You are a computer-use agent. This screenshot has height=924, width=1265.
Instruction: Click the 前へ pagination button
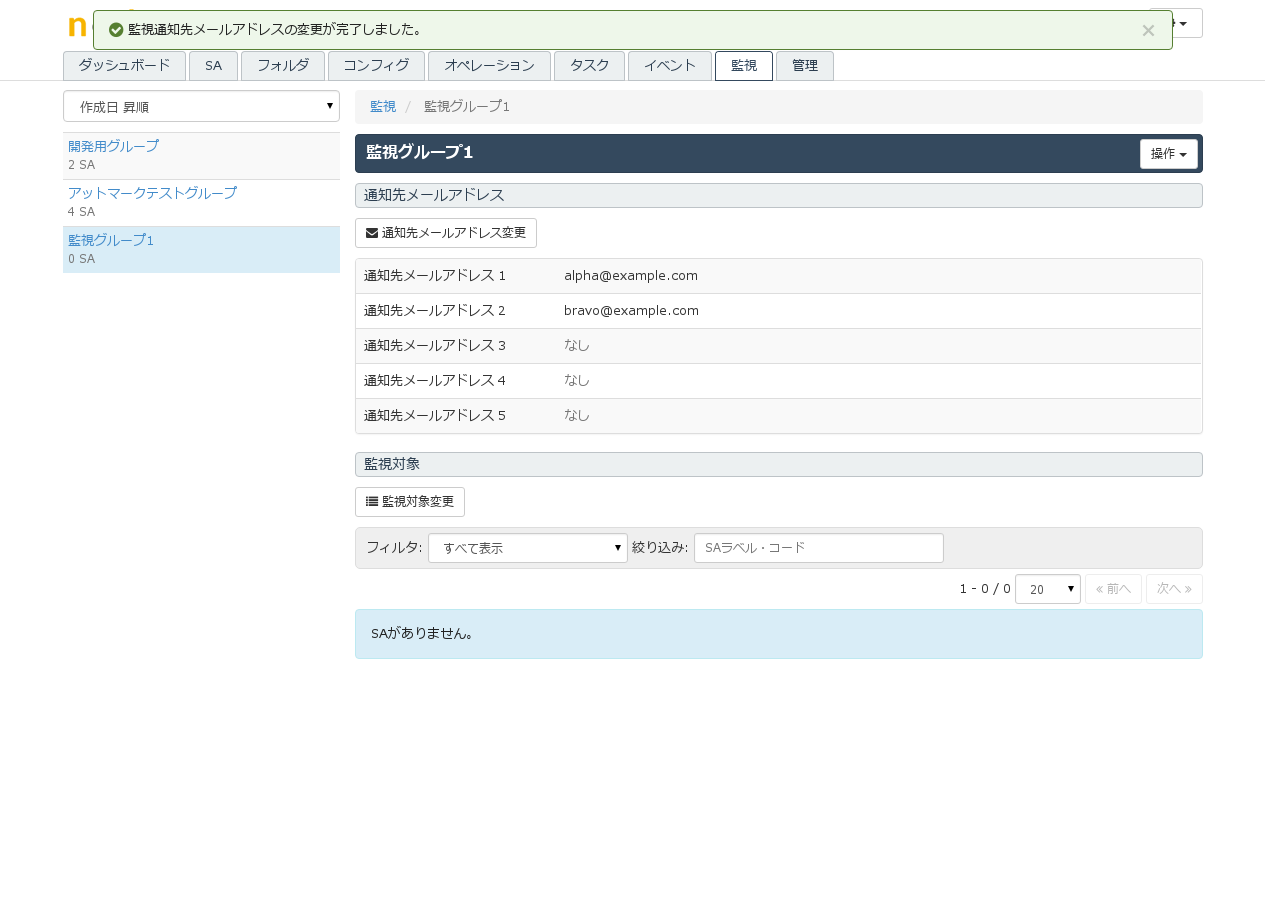[x=1113, y=589]
